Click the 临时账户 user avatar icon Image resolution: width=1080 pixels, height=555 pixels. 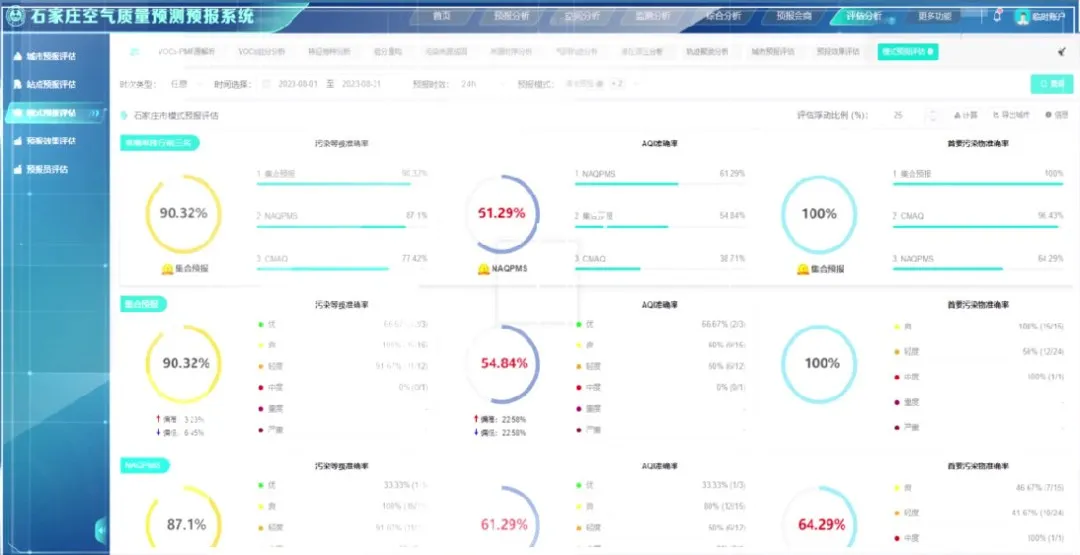(x=1022, y=17)
